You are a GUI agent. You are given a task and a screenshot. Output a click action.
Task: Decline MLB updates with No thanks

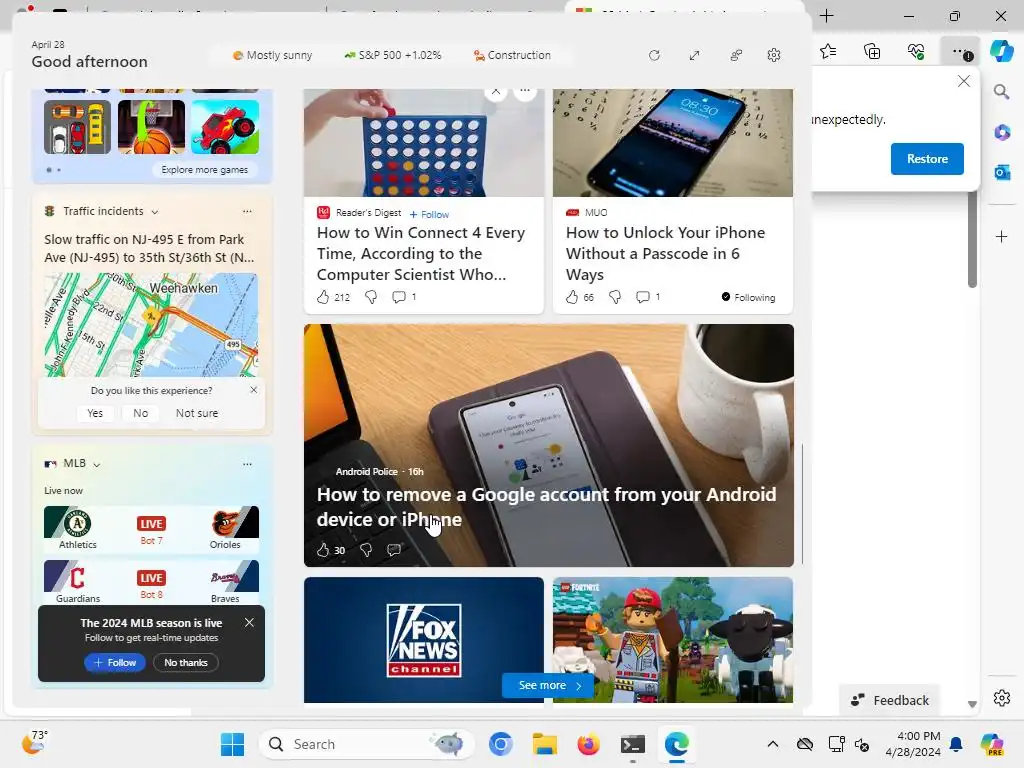coord(185,662)
